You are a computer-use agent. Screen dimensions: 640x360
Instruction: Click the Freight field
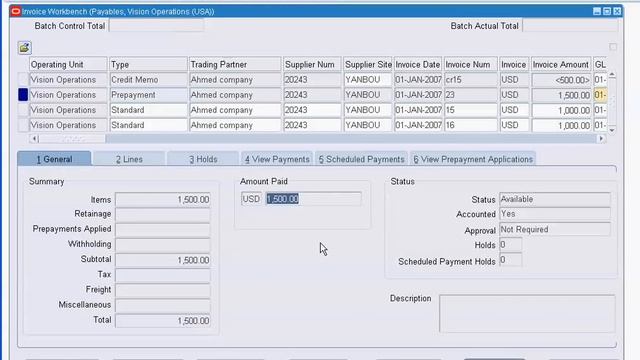coord(163,290)
